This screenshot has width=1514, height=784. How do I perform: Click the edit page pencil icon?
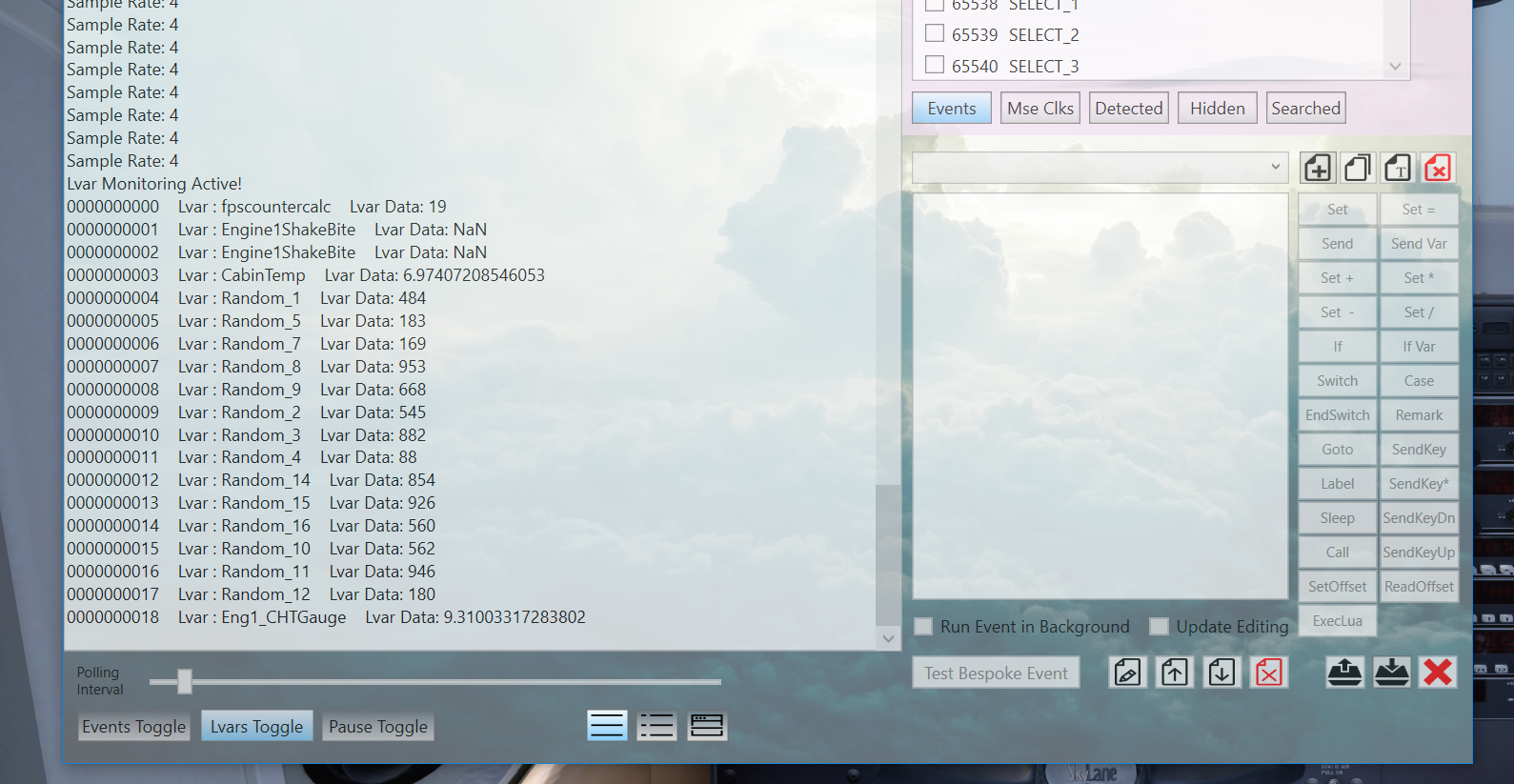1127,673
